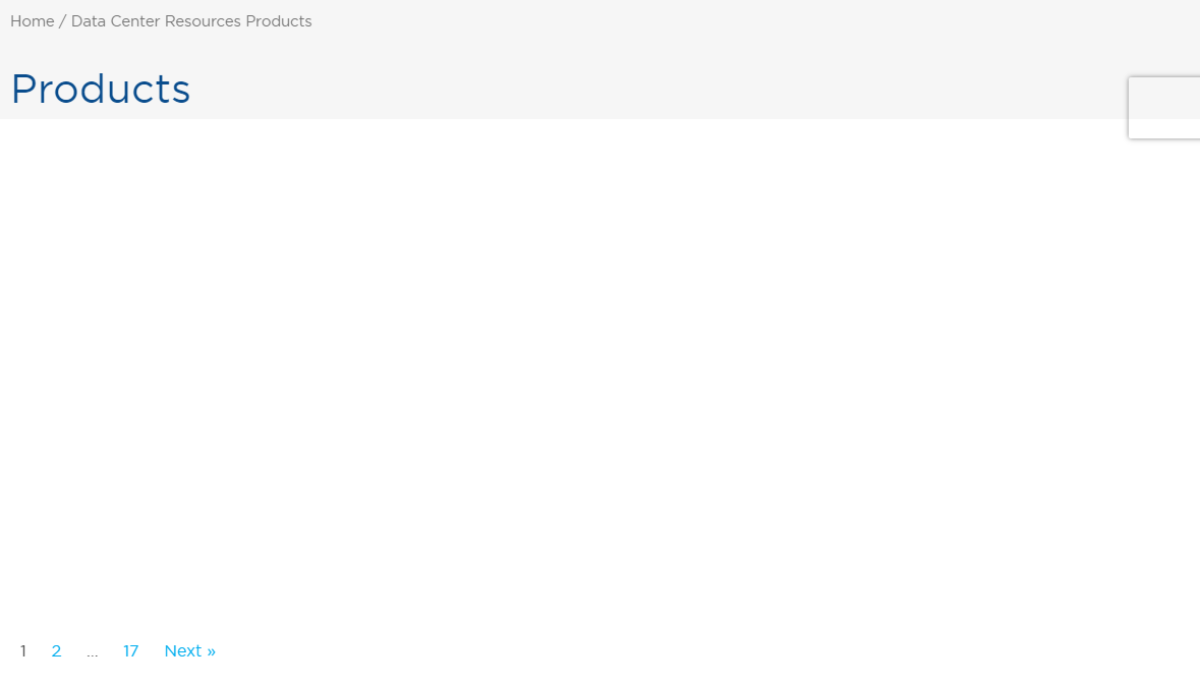Open the reCAPTCHA badge at right edge

(x=1164, y=108)
